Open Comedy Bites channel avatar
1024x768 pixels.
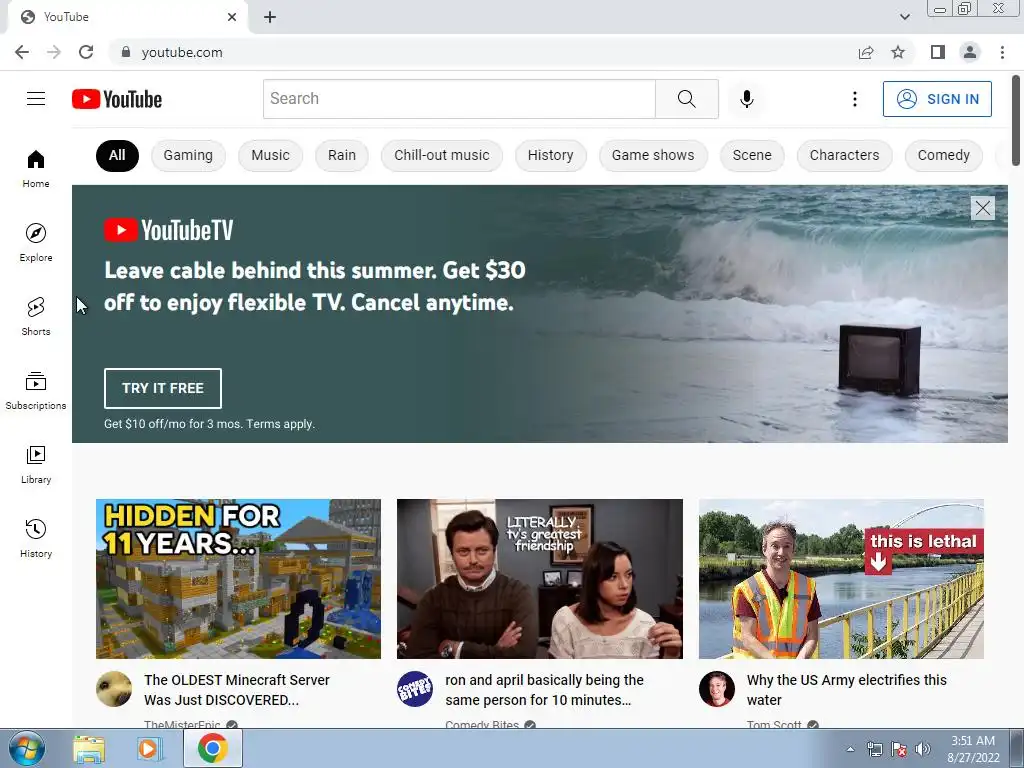click(x=415, y=688)
